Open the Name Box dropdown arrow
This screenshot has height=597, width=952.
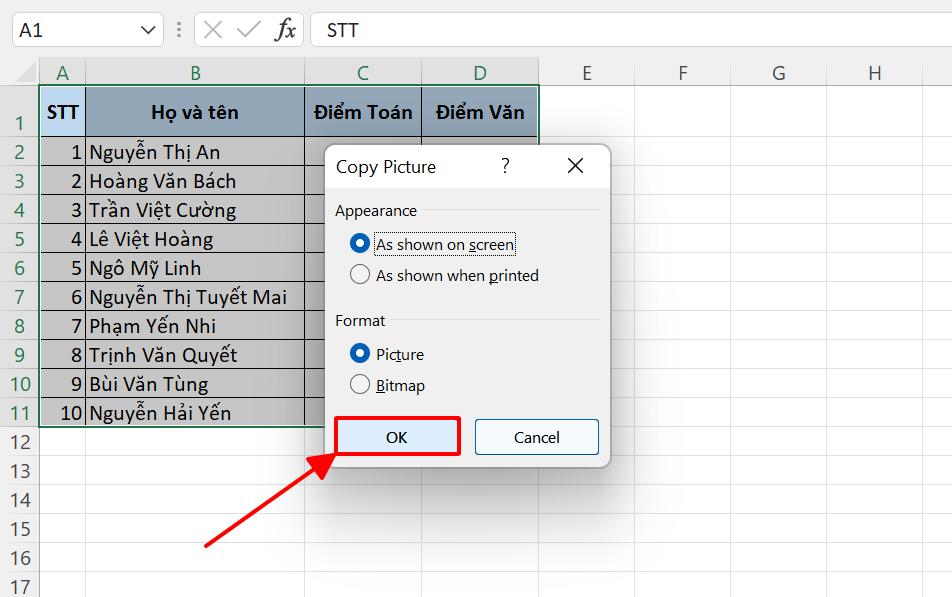148,30
